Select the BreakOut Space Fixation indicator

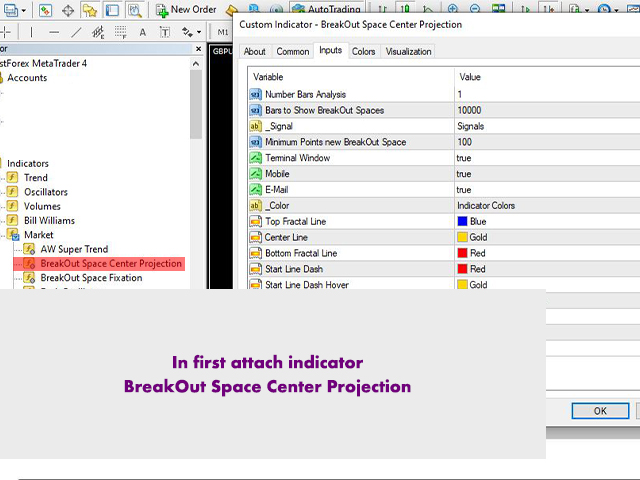[x=91, y=278]
